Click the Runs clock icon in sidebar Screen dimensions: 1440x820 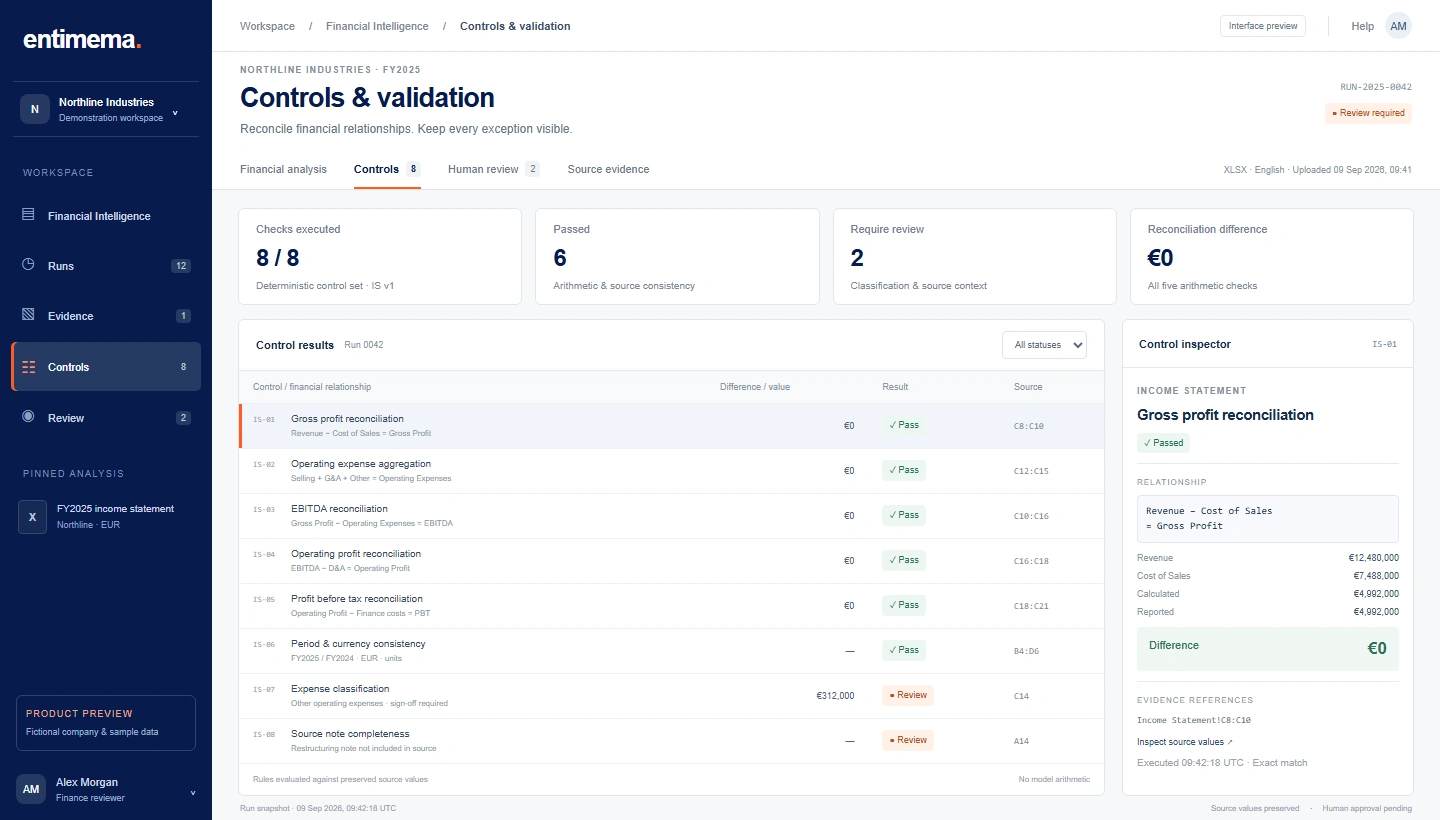(28, 265)
